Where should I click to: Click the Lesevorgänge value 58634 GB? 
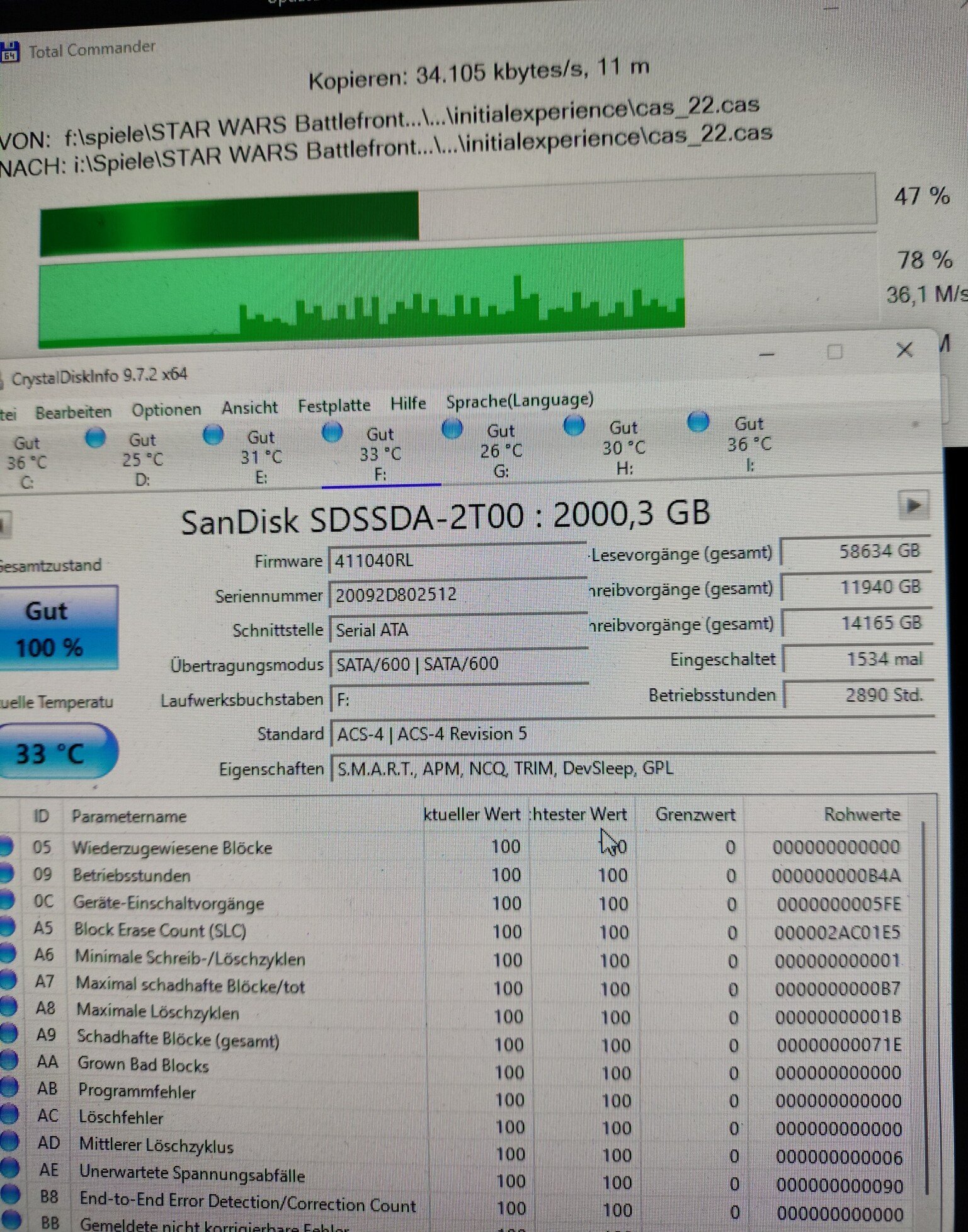[x=855, y=552]
